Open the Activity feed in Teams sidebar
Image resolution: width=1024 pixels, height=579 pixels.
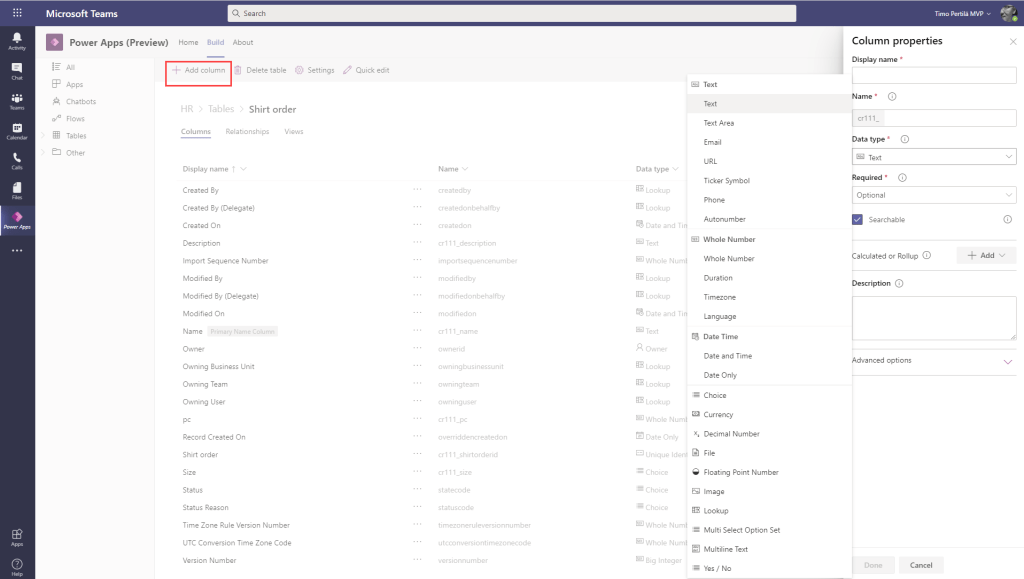[x=17, y=41]
